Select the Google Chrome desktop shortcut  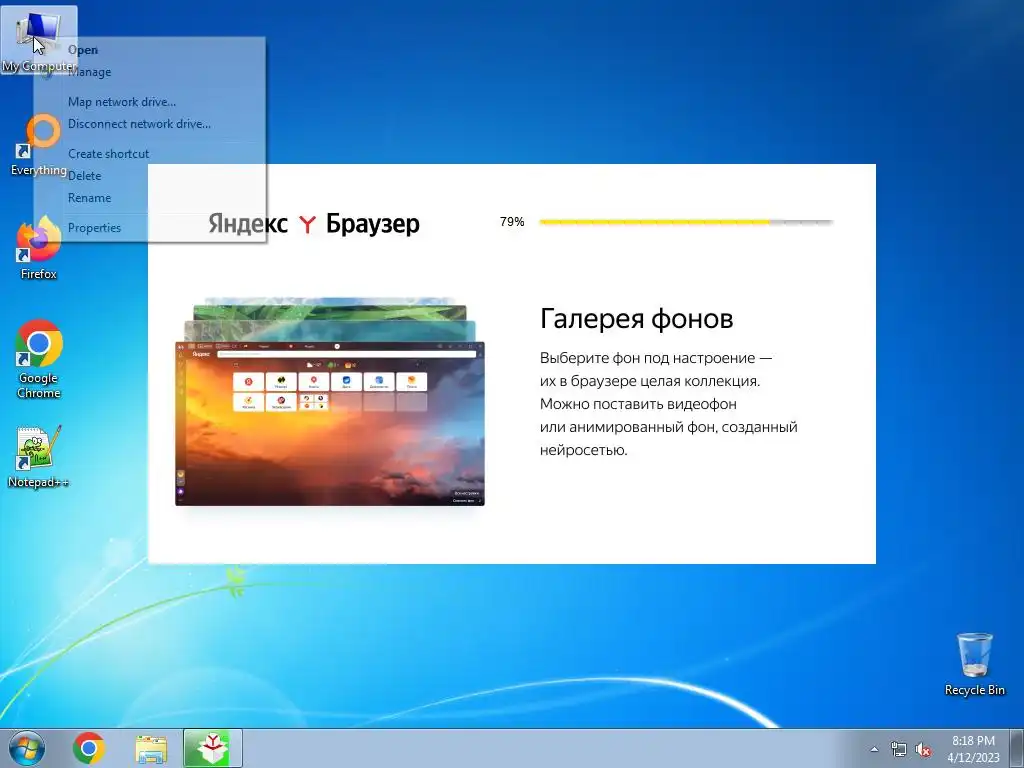coord(39,359)
